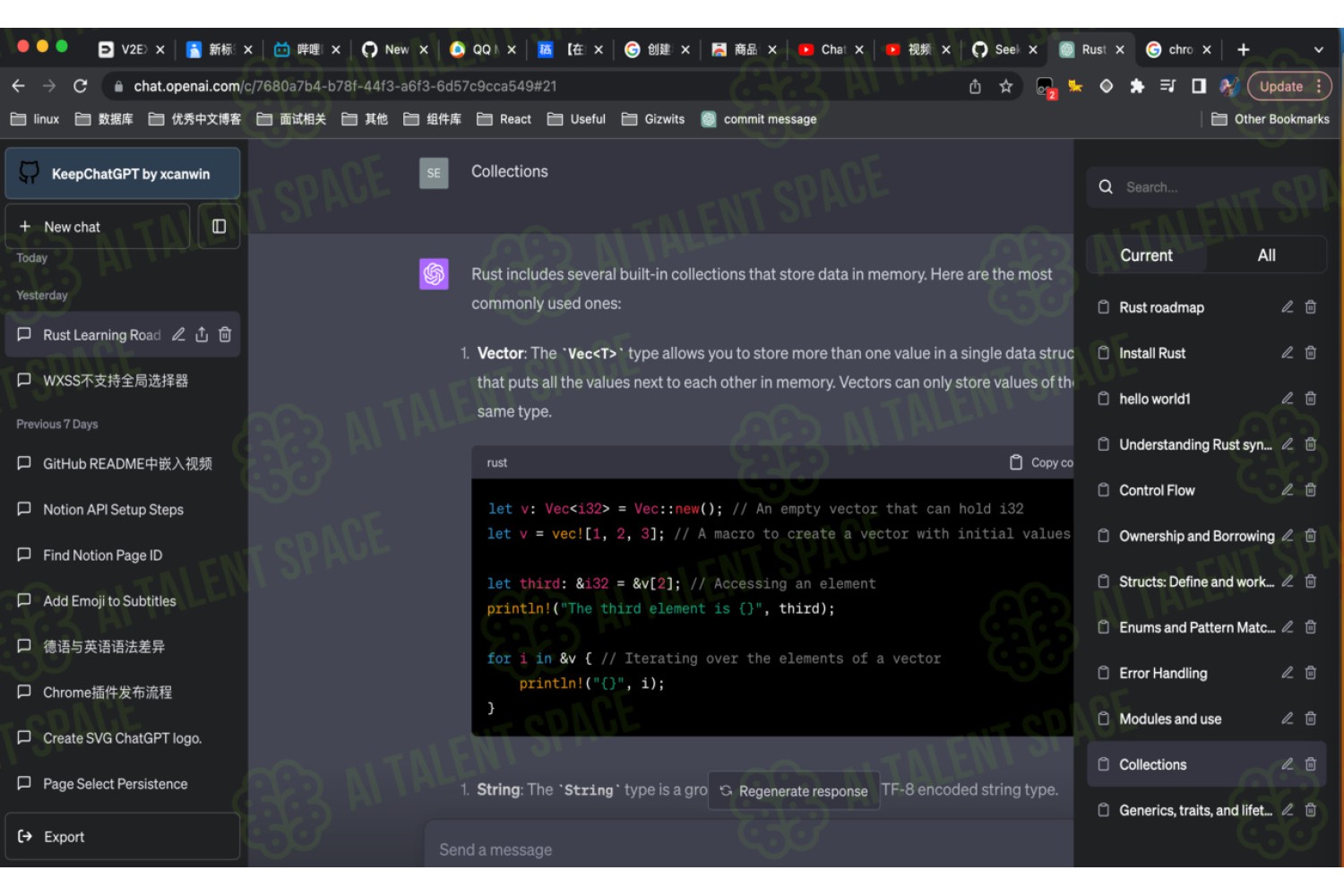Click the Export button

[x=123, y=837]
